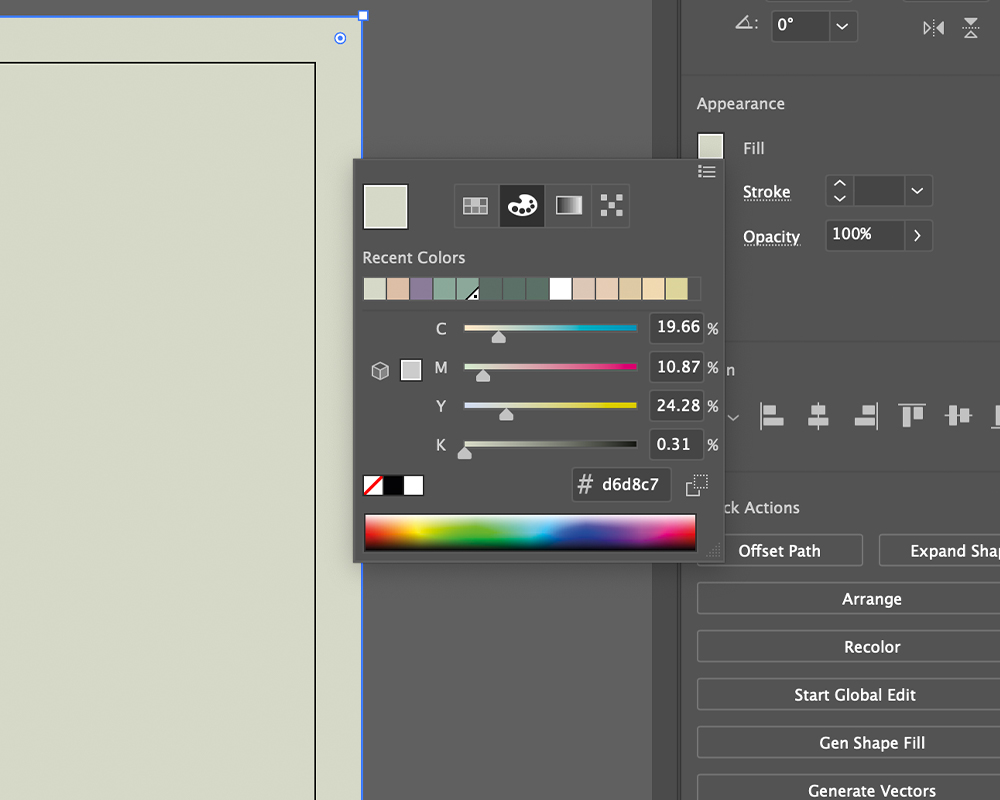This screenshot has width=1000, height=800.
Task: Align objects to horizontal right
Action: [x=866, y=416]
